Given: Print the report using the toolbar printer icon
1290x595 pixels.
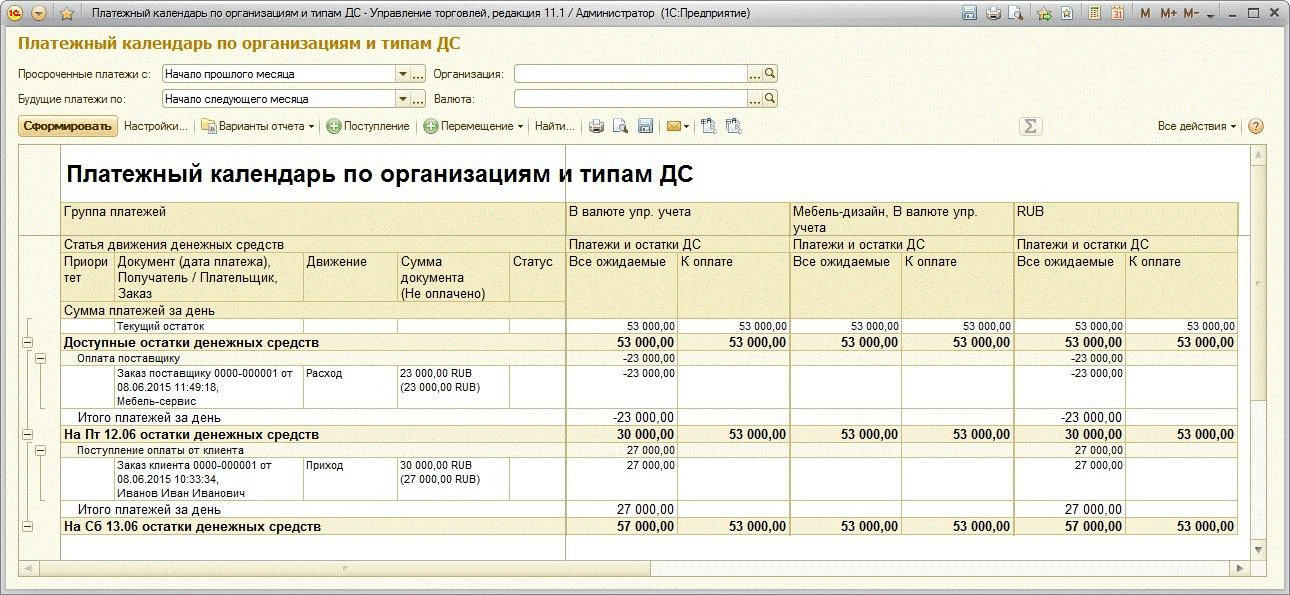Looking at the screenshot, I should click(597, 126).
